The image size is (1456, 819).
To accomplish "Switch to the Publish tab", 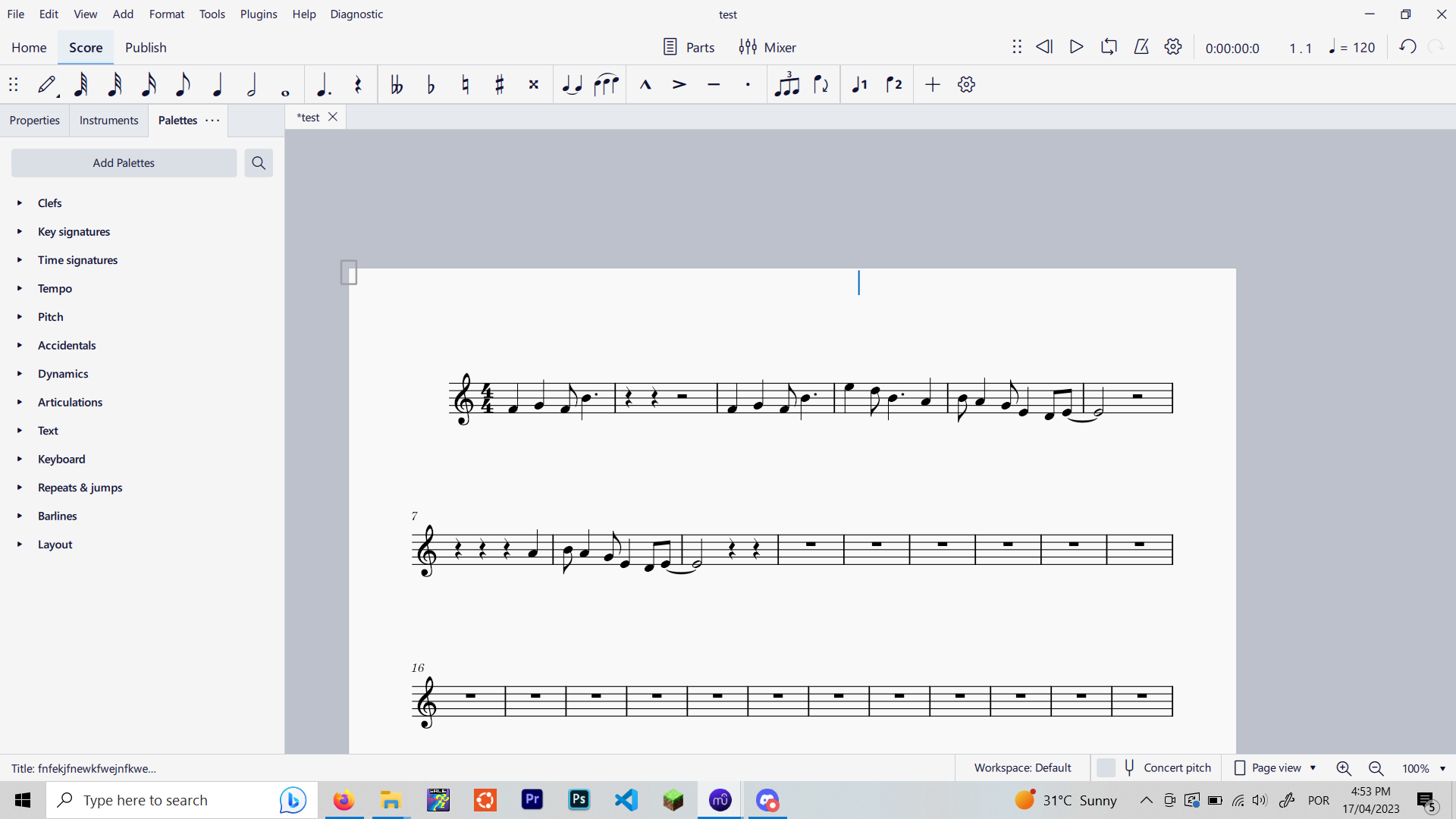I will click(x=145, y=47).
